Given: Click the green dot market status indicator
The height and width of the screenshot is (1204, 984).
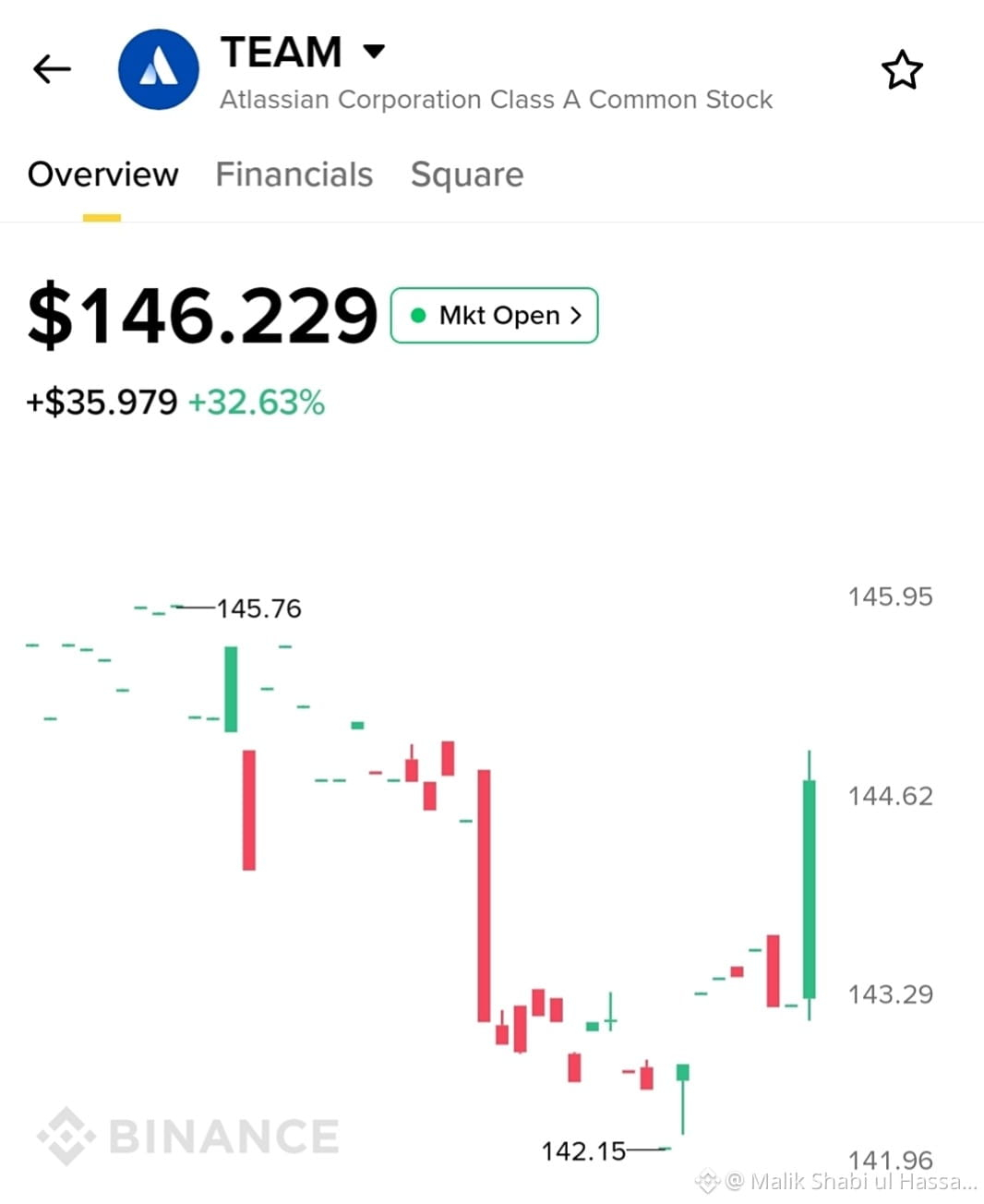Looking at the screenshot, I should click(418, 316).
